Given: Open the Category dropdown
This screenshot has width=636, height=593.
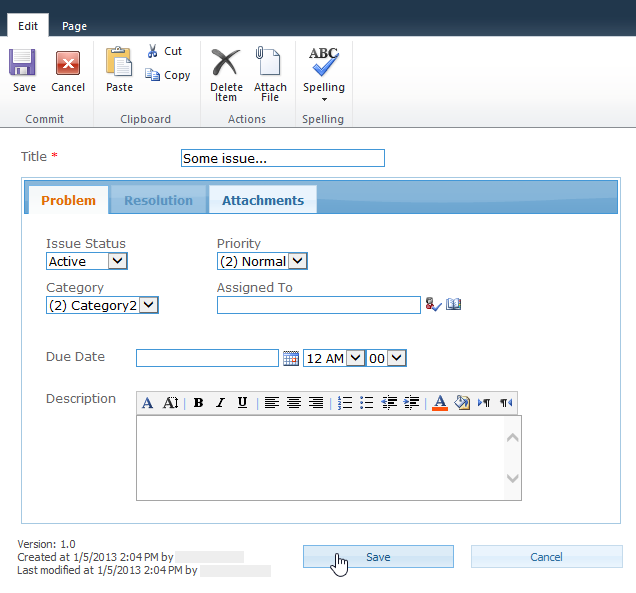Looking at the screenshot, I should pos(102,305).
